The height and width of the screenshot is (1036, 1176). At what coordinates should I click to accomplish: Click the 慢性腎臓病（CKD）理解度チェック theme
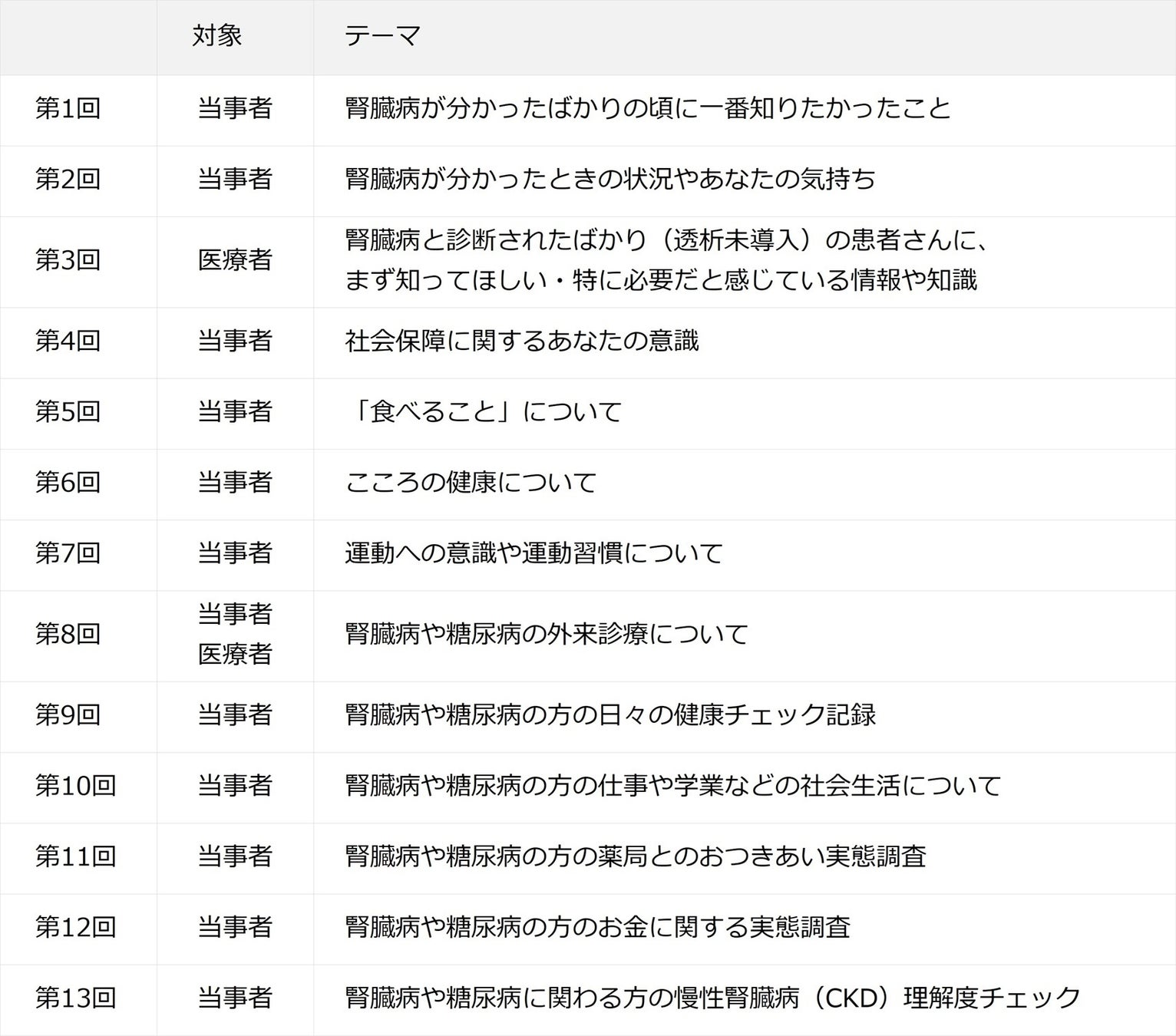712,998
